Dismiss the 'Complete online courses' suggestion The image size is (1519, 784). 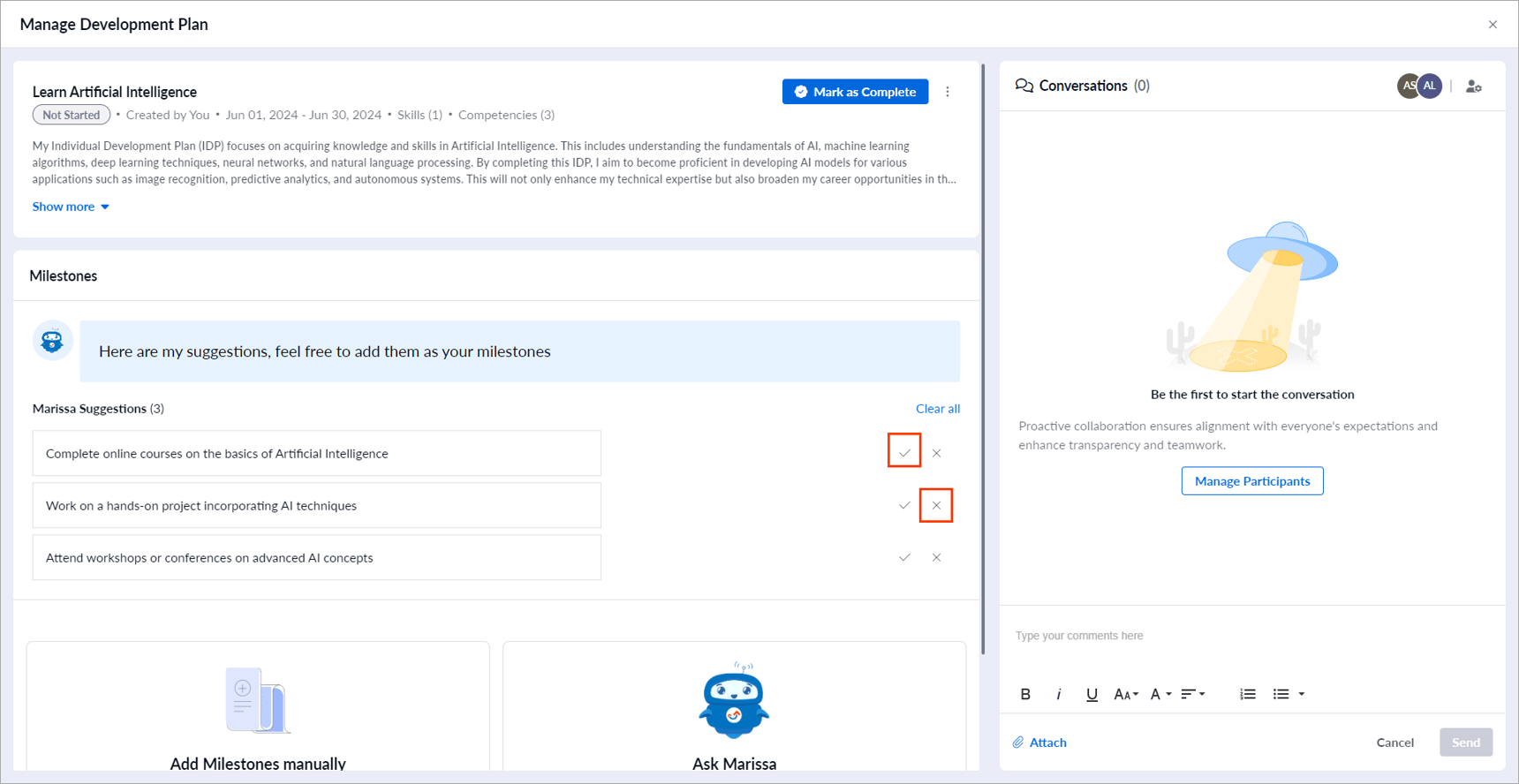936,453
